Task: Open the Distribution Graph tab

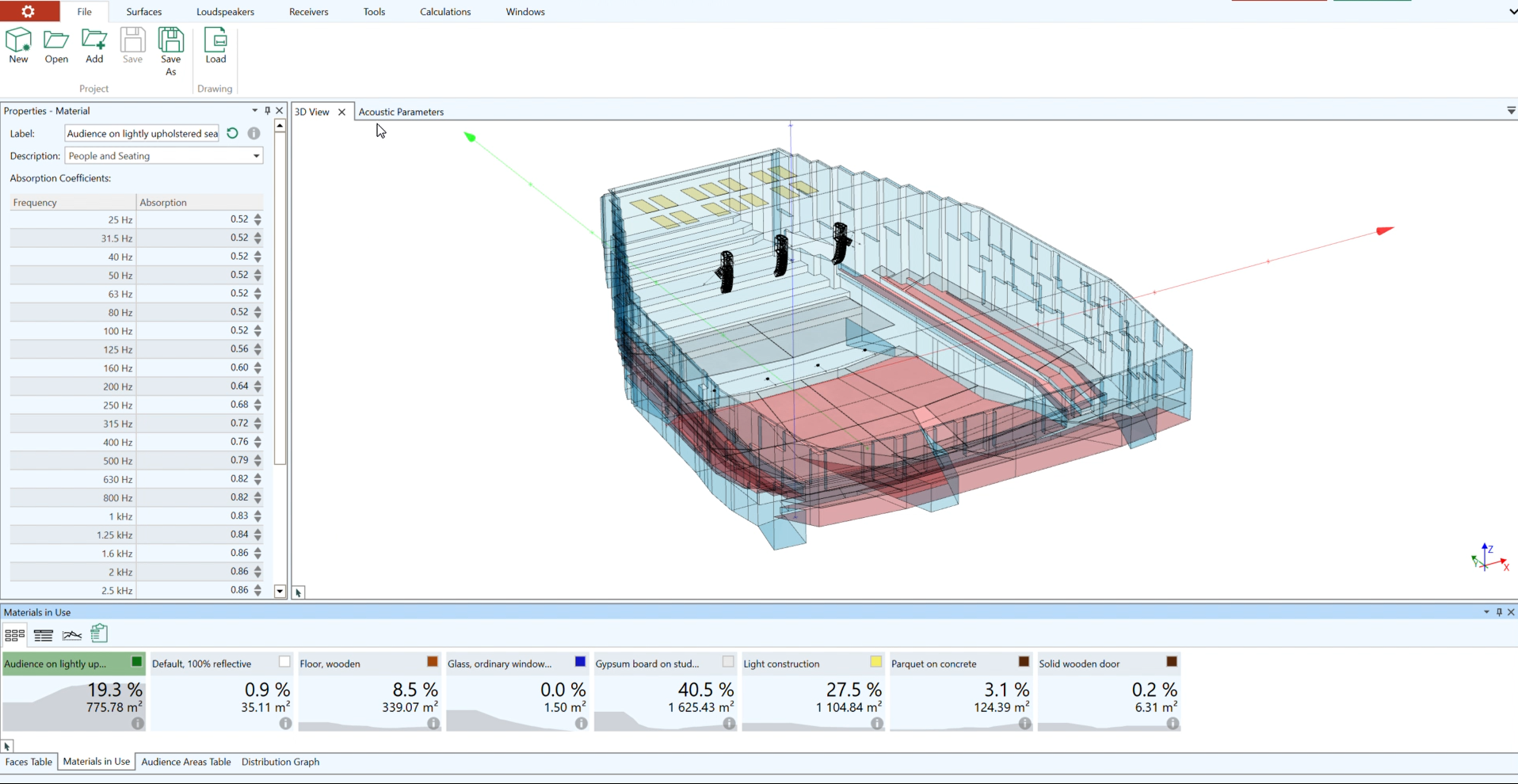Action: [x=280, y=761]
